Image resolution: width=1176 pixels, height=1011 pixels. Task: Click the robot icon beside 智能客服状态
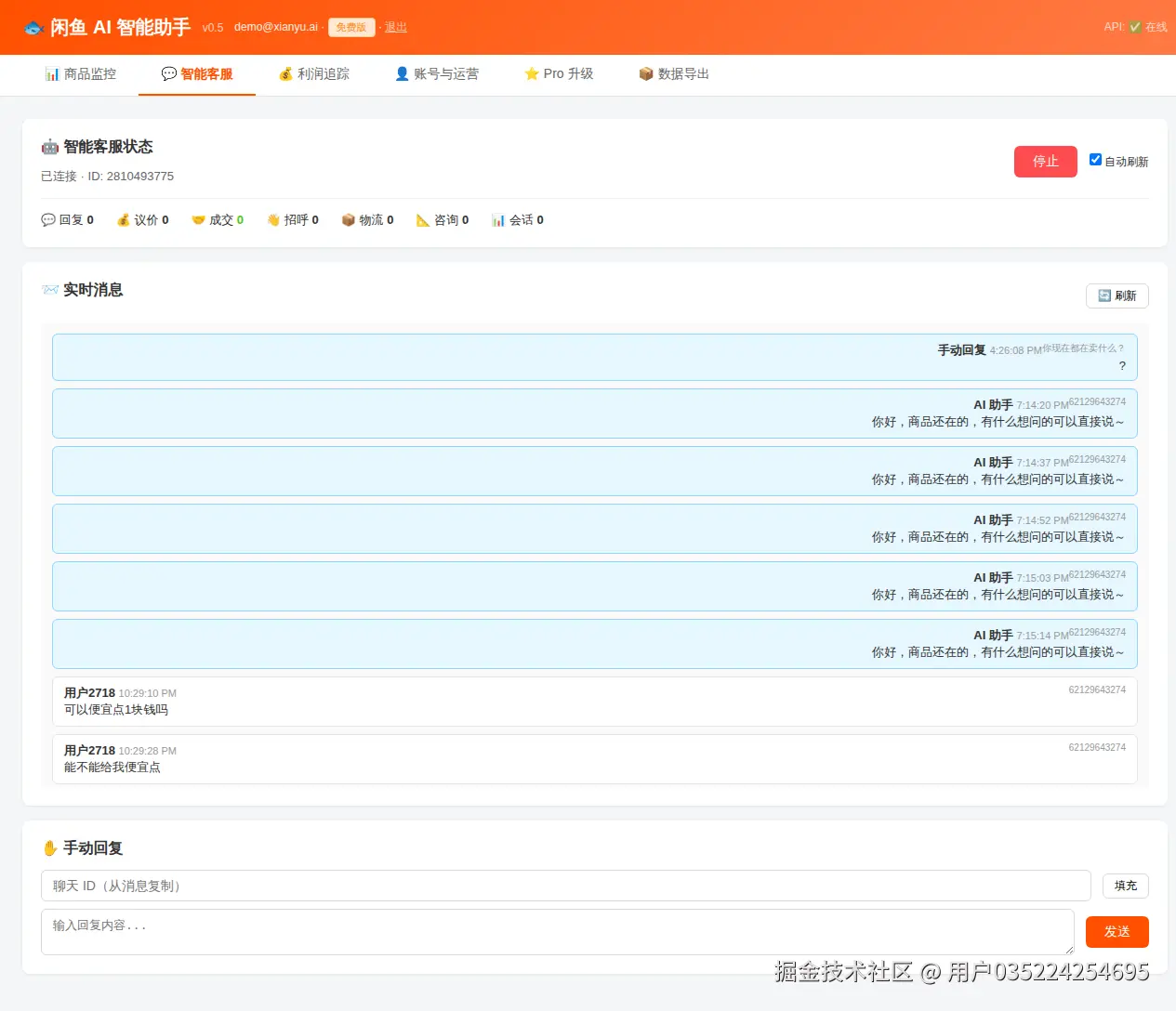coord(50,147)
